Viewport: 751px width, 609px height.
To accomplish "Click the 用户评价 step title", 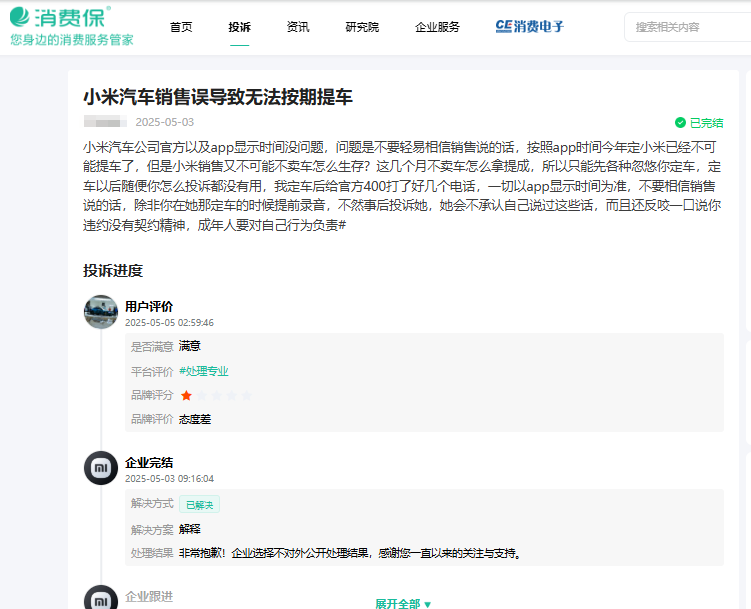I will tap(149, 306).
